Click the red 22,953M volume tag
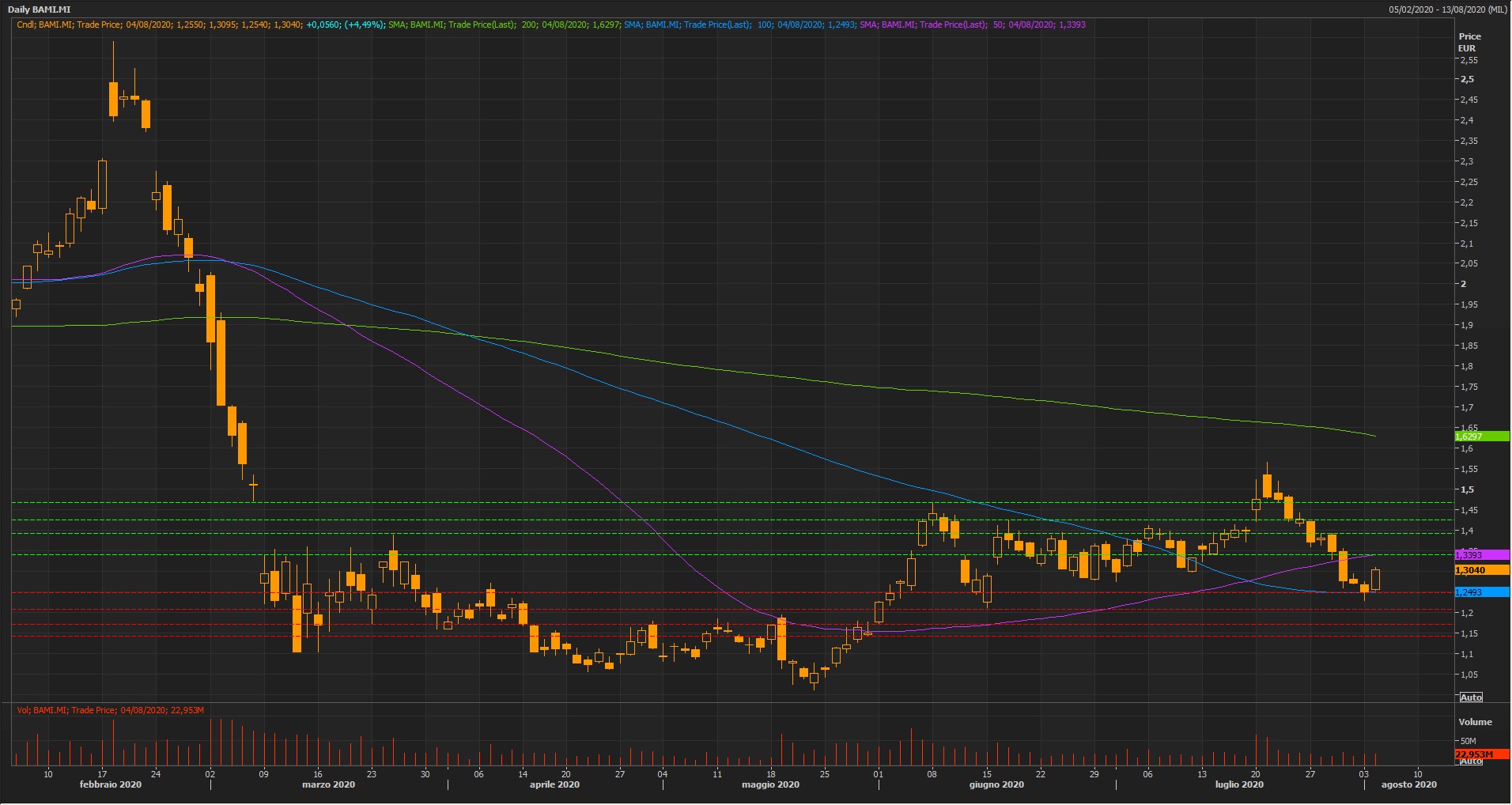The image size is (1512, 805). (x=1481, y=754)
